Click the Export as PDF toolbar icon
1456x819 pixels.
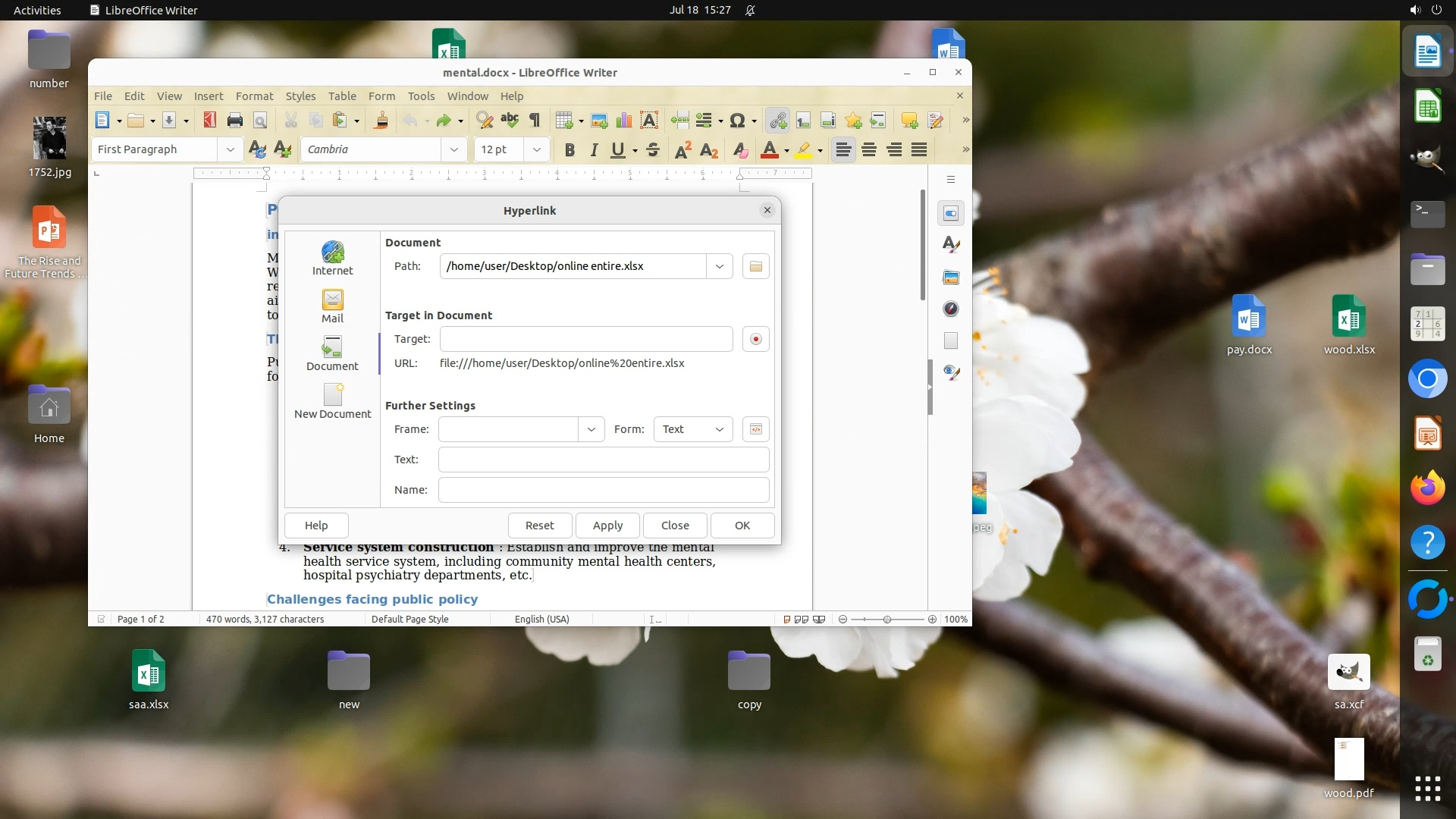pos(210,120)
